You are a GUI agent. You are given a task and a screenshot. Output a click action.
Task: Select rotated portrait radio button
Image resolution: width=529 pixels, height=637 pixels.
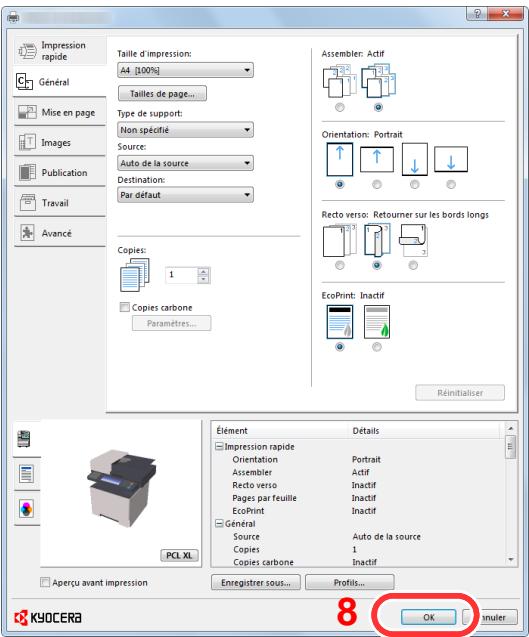(x=414, y=184)
